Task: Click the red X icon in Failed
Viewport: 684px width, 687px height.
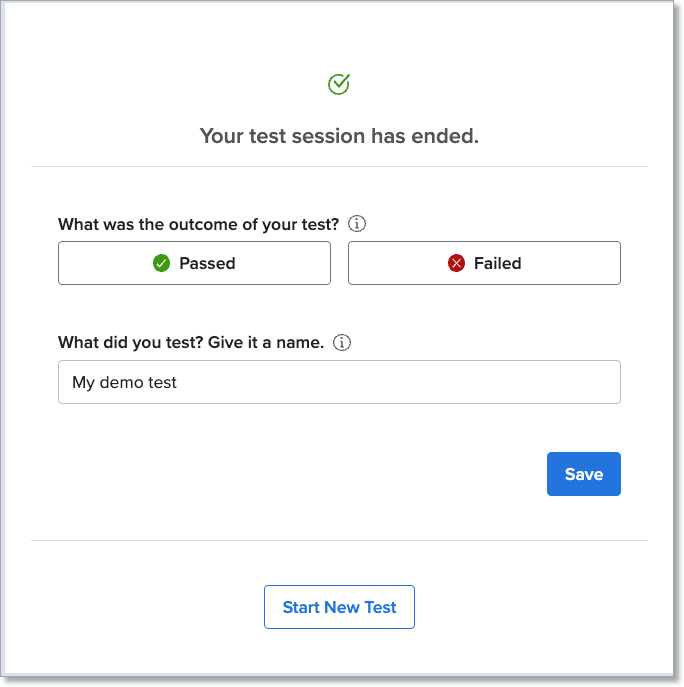Action: pos(457,263)
